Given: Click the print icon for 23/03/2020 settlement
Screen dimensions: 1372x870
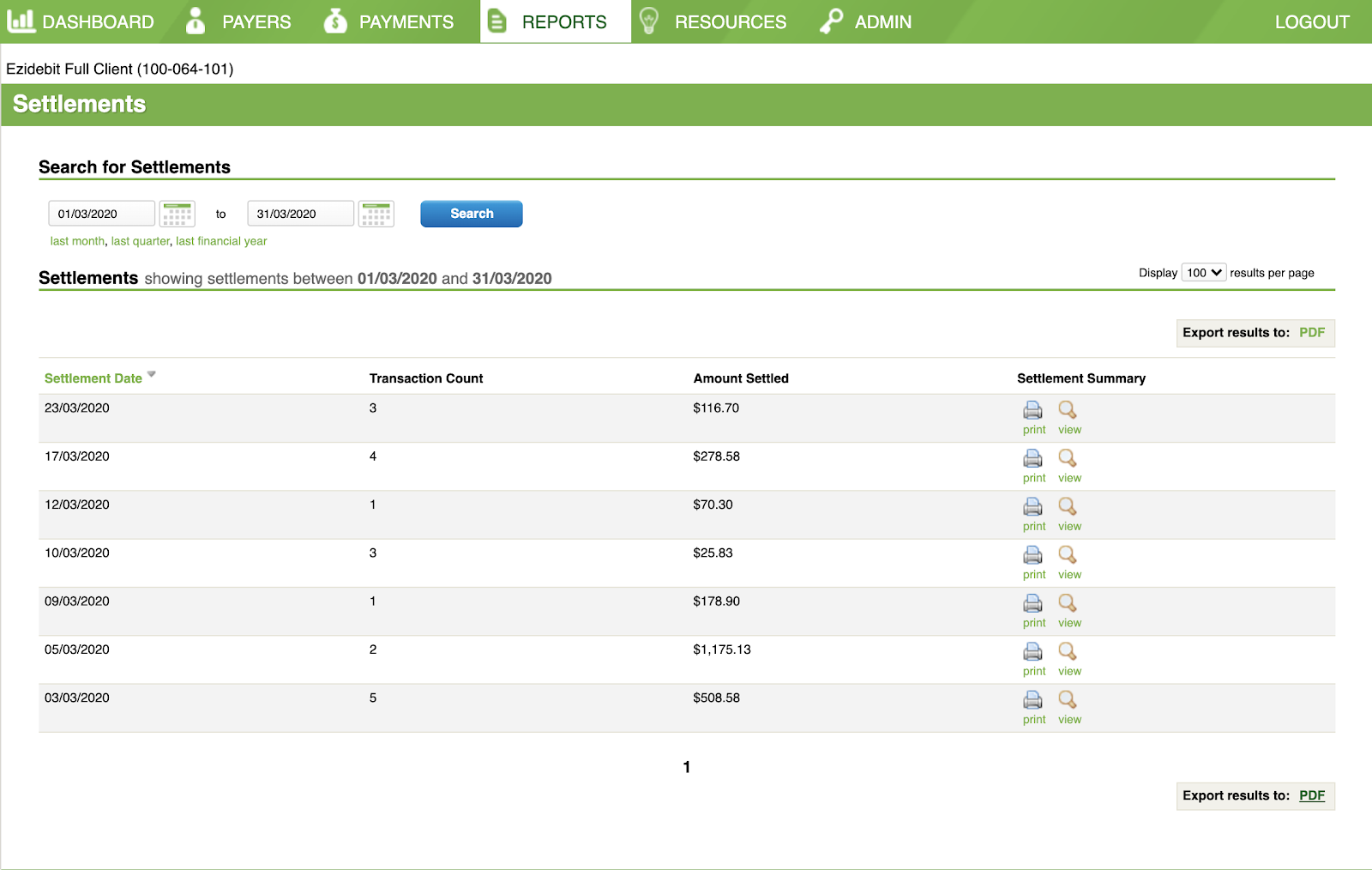Looking at the screenshot, I should pyautogui.click(x=1033, y=410).
